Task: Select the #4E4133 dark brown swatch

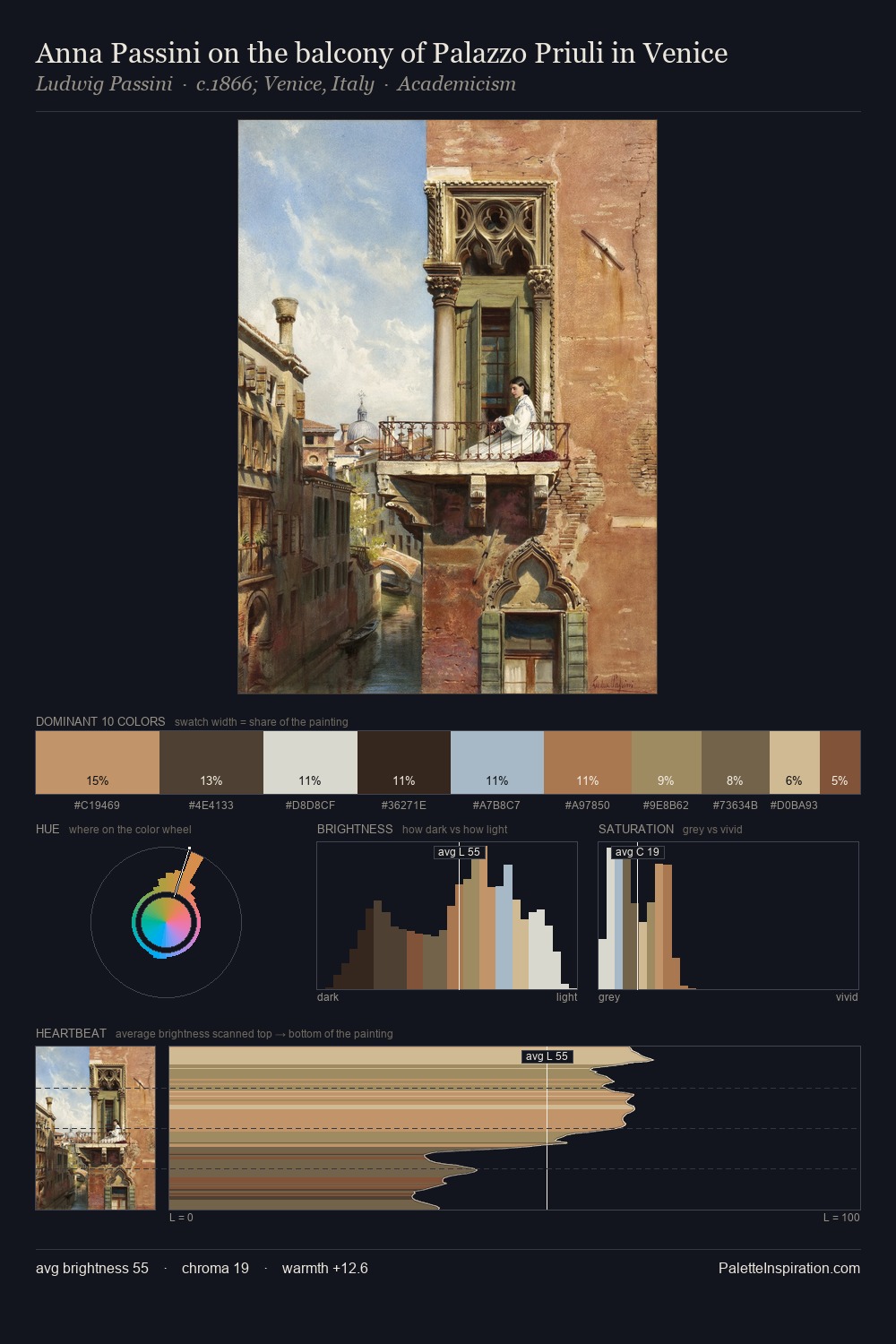Action: pos(211,762)
